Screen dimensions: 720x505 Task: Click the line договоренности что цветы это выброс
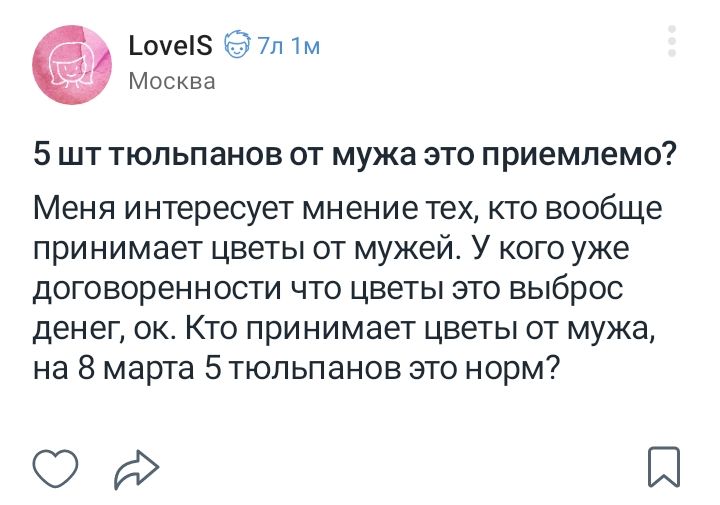tap(328, 289)
